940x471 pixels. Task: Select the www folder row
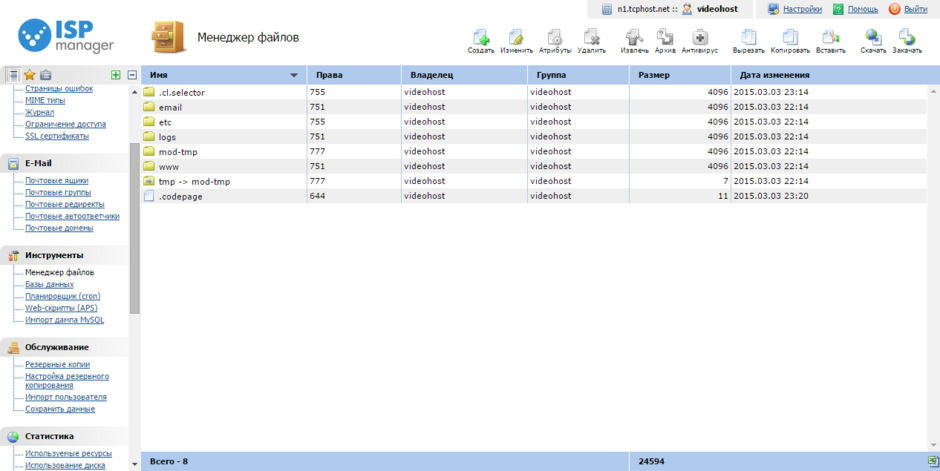[x=534, y=166]
